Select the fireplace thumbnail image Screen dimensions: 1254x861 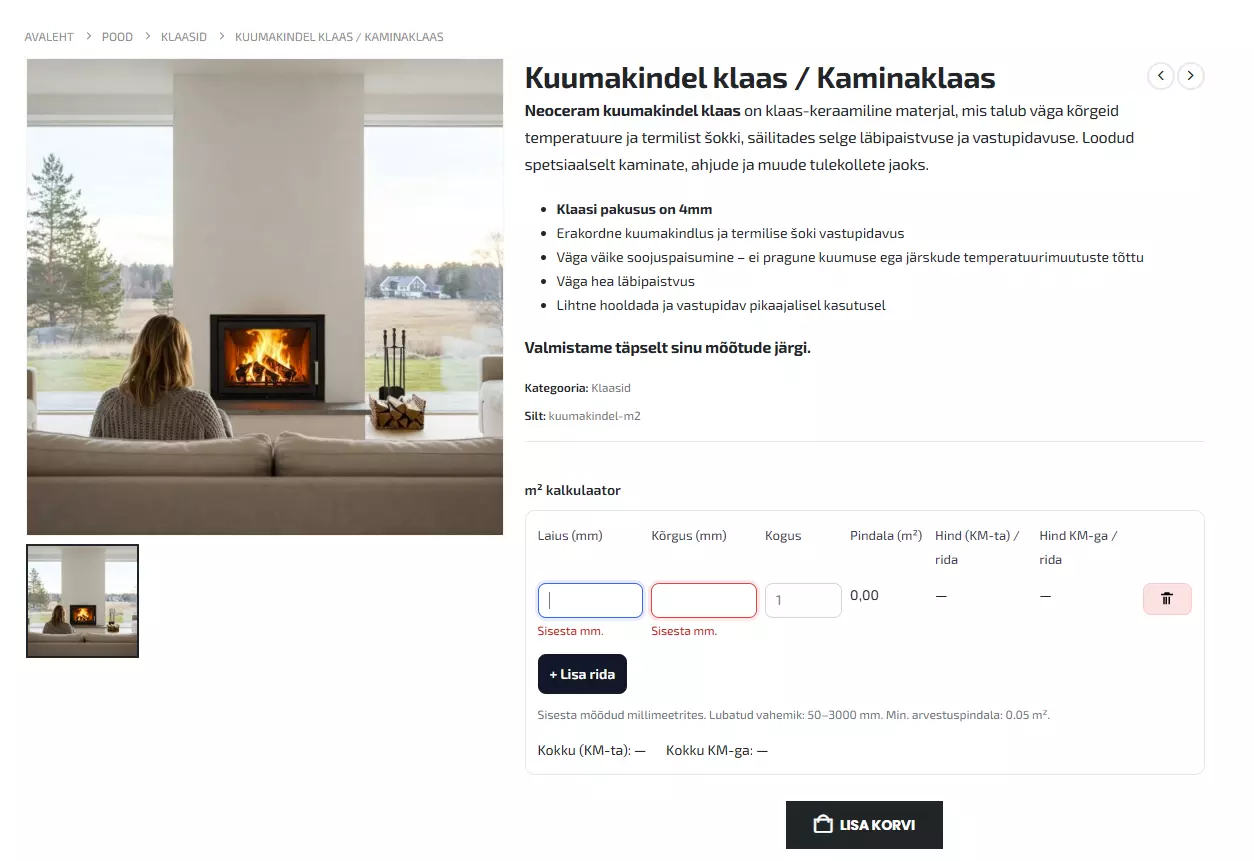[x=82, y=601]
